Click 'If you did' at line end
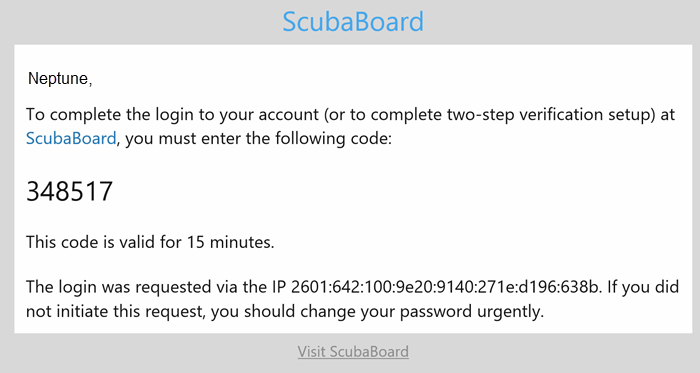The height and width of the screenshot is (373, 700). tap(643, 286)
